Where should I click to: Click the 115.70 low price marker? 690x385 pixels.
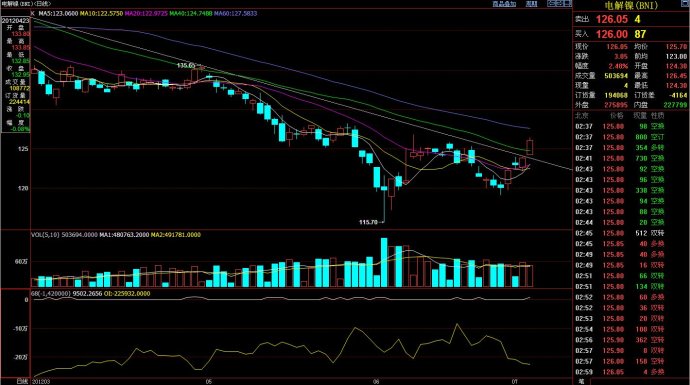point(368,222)
